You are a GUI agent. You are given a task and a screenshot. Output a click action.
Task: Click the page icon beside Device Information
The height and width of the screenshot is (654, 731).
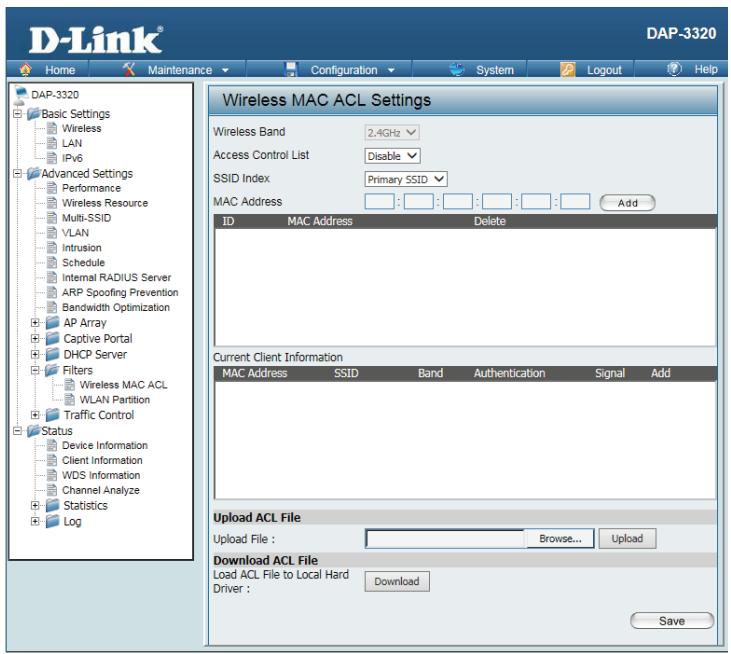(x=52, y=445)
